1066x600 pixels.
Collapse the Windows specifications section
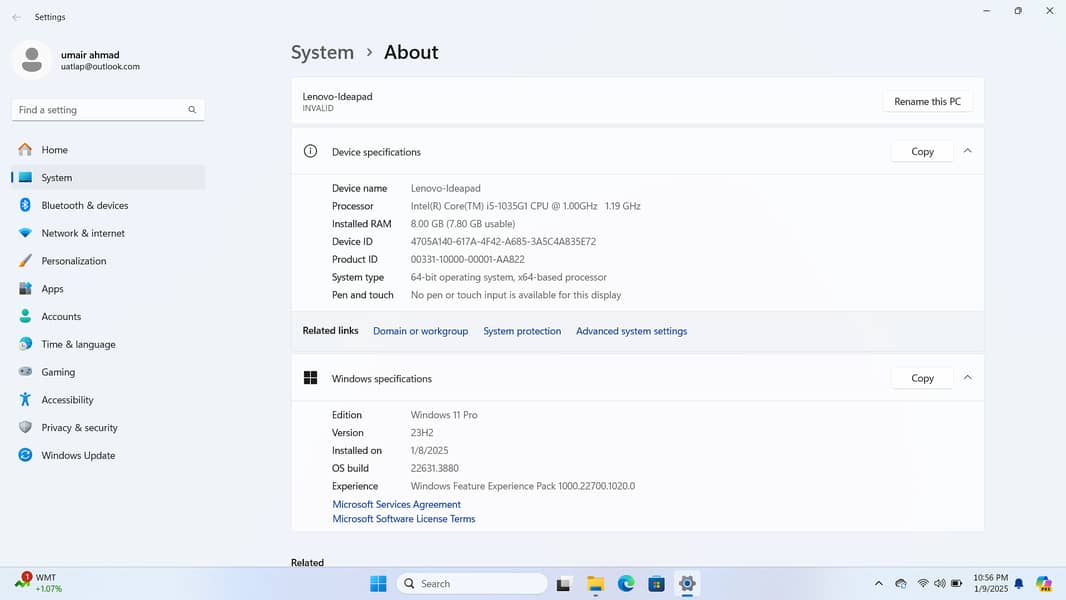[x=967, y=378]
